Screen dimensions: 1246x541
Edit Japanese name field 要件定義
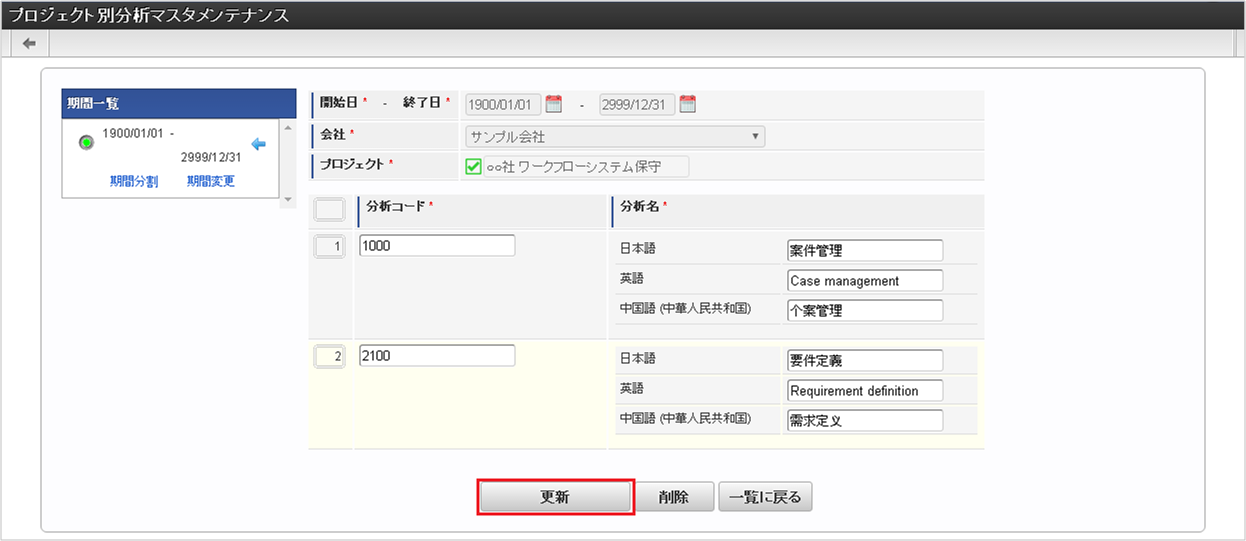865,360
